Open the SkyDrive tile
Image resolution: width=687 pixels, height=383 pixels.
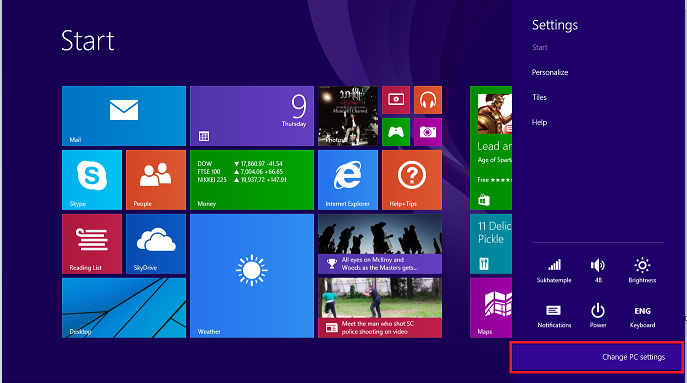click(x=156, y=244)
